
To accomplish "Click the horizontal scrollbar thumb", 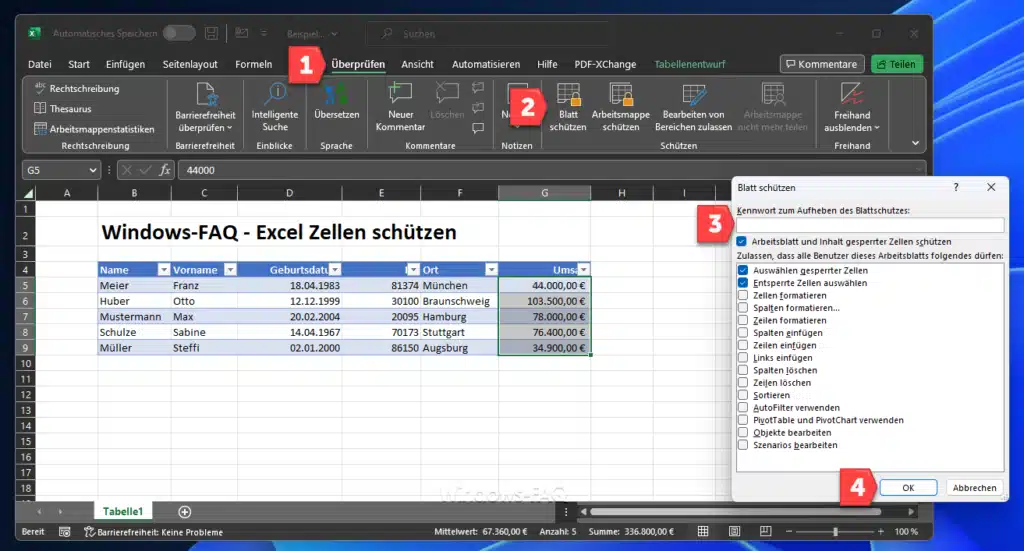I will (735, 512).
